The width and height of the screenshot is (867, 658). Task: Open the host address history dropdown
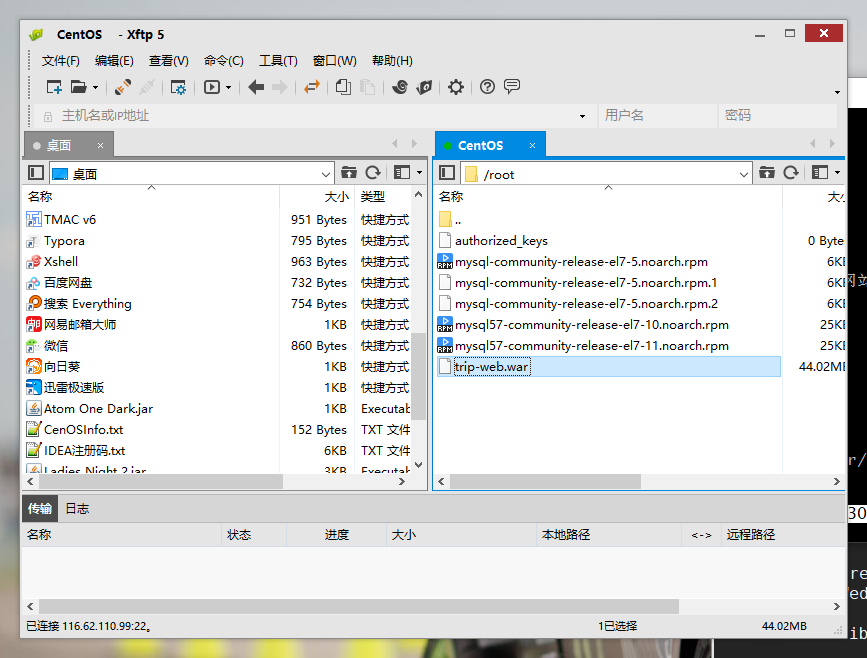point(582,116)
